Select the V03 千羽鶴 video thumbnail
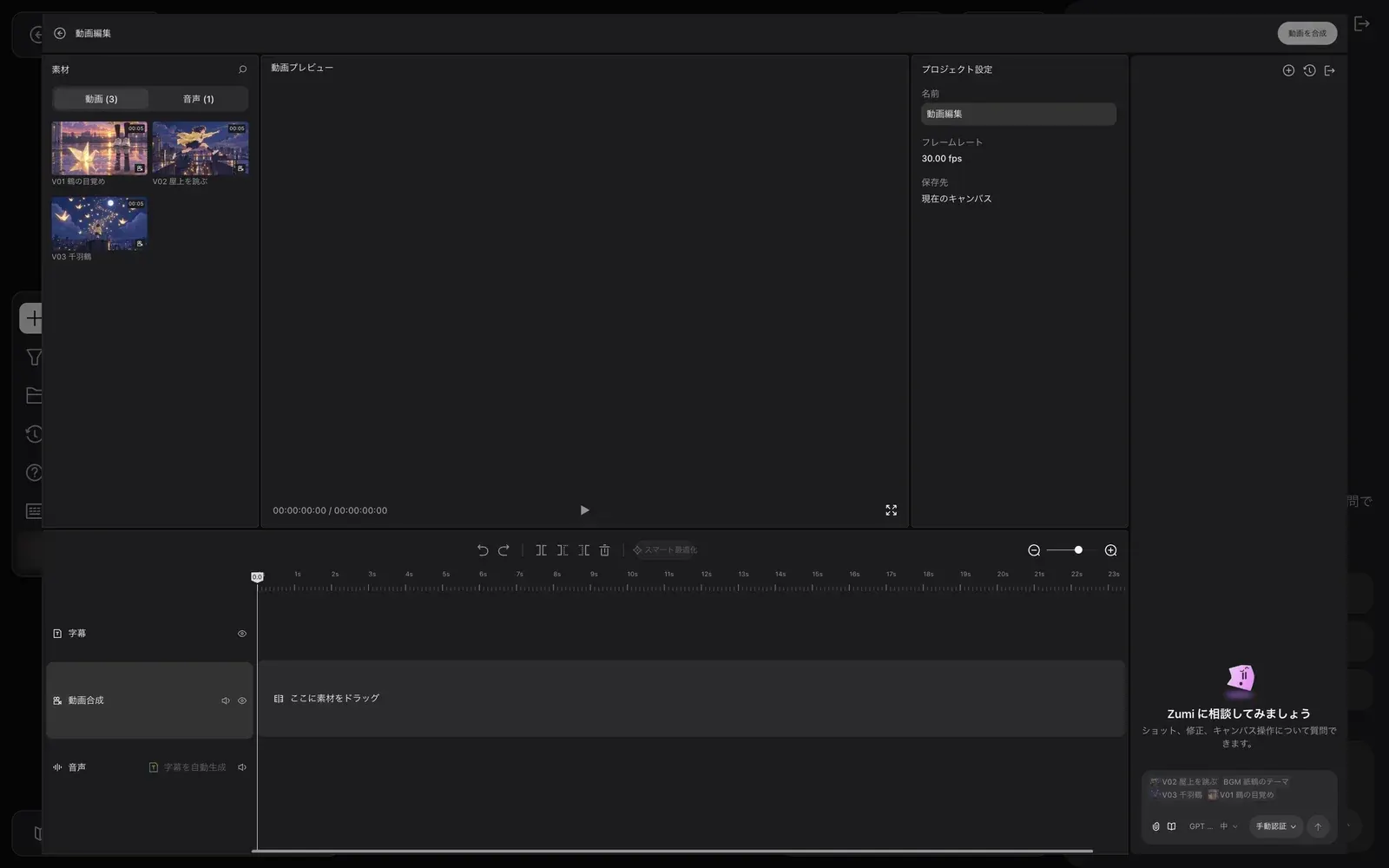This screenshot has height=868, width=1389. point(99,224)
